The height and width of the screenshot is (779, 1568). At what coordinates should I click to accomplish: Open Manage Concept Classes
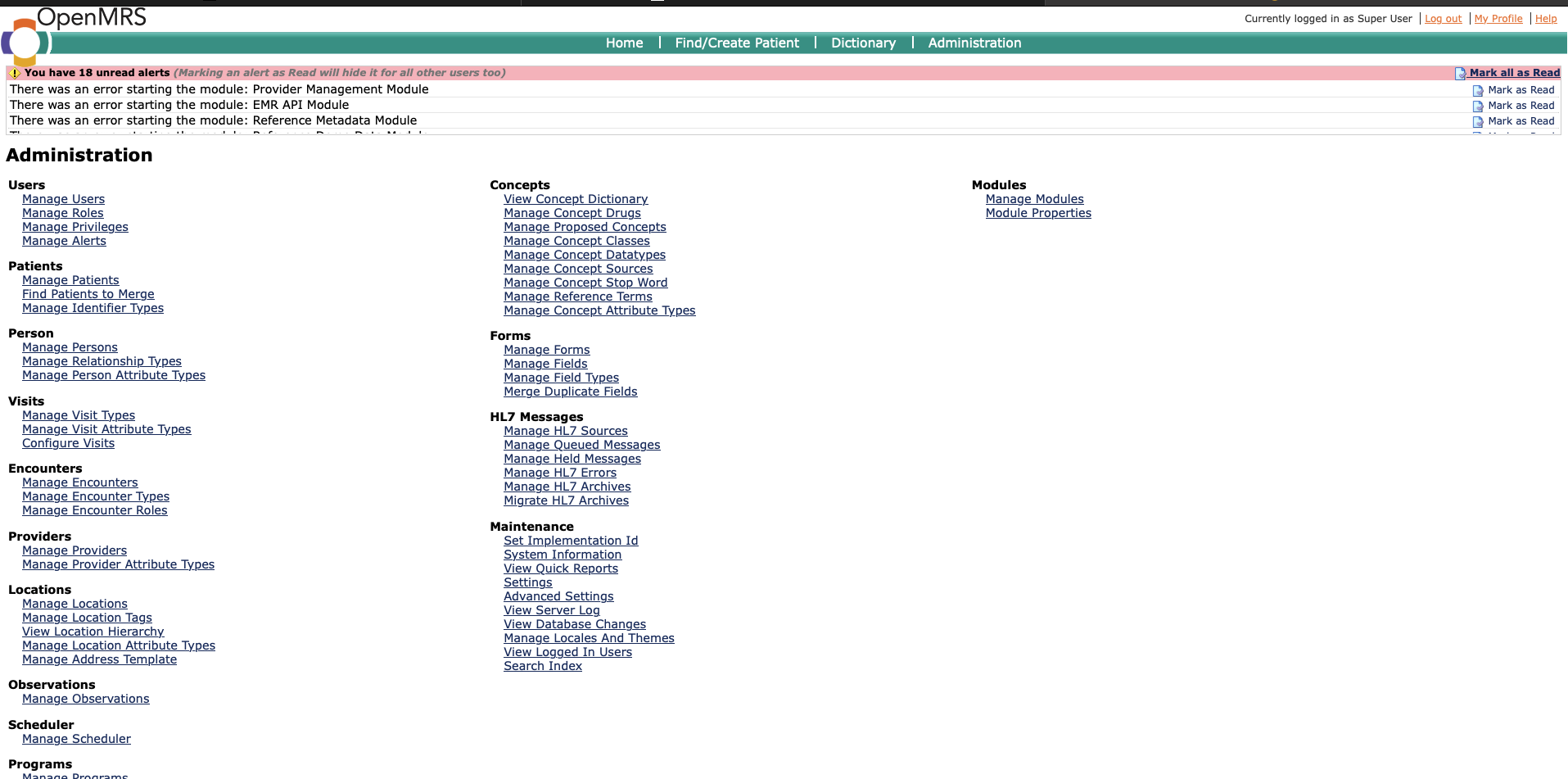(x=576, y=241)
